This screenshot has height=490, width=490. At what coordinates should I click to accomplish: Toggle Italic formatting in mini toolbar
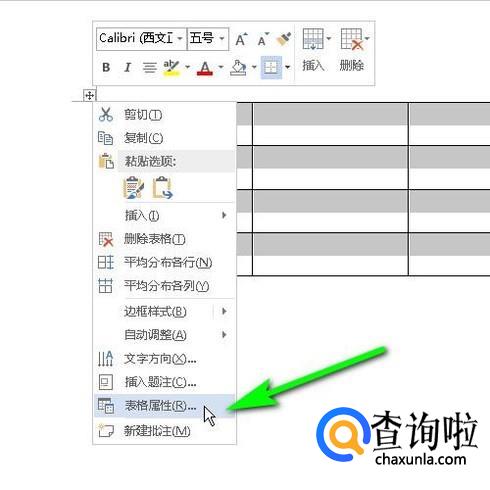(x=127, y=67)
